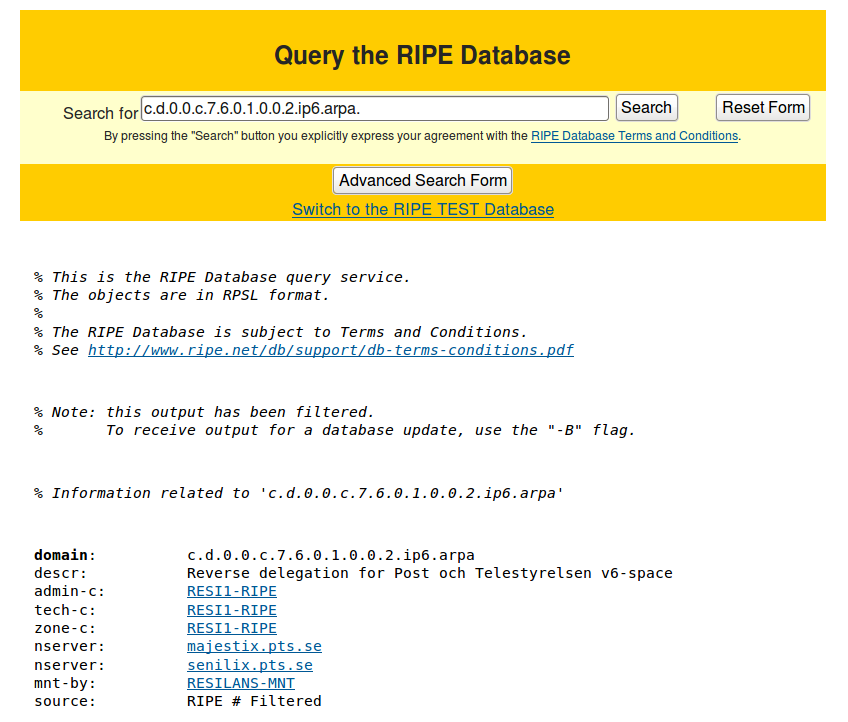
Task: Click the Search button
Action: [x=646, y=108]
